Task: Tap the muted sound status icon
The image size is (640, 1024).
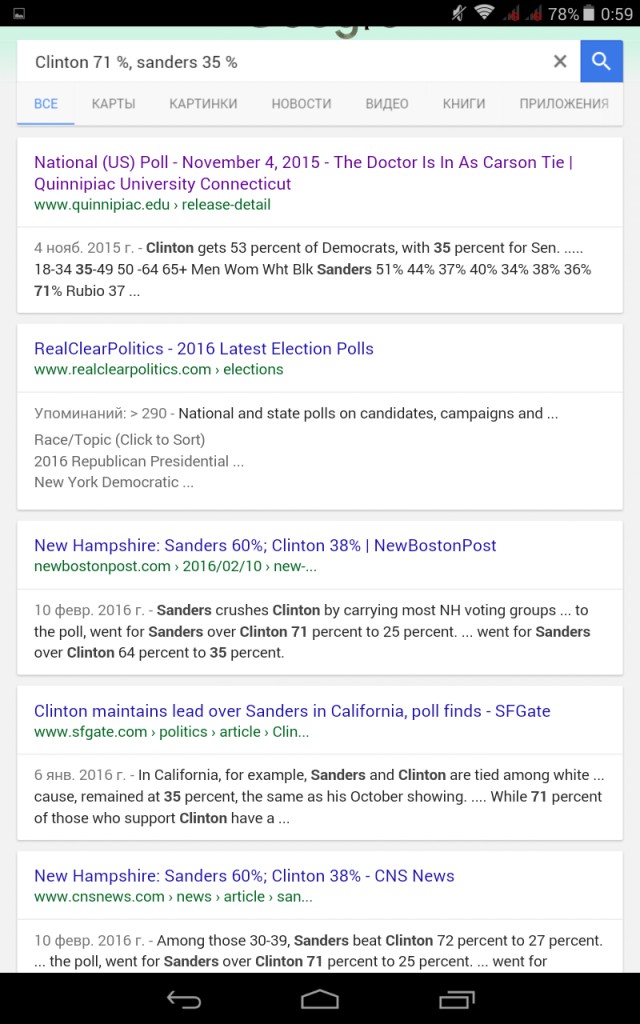Action: pyautogui.click(x=458, y=13)
